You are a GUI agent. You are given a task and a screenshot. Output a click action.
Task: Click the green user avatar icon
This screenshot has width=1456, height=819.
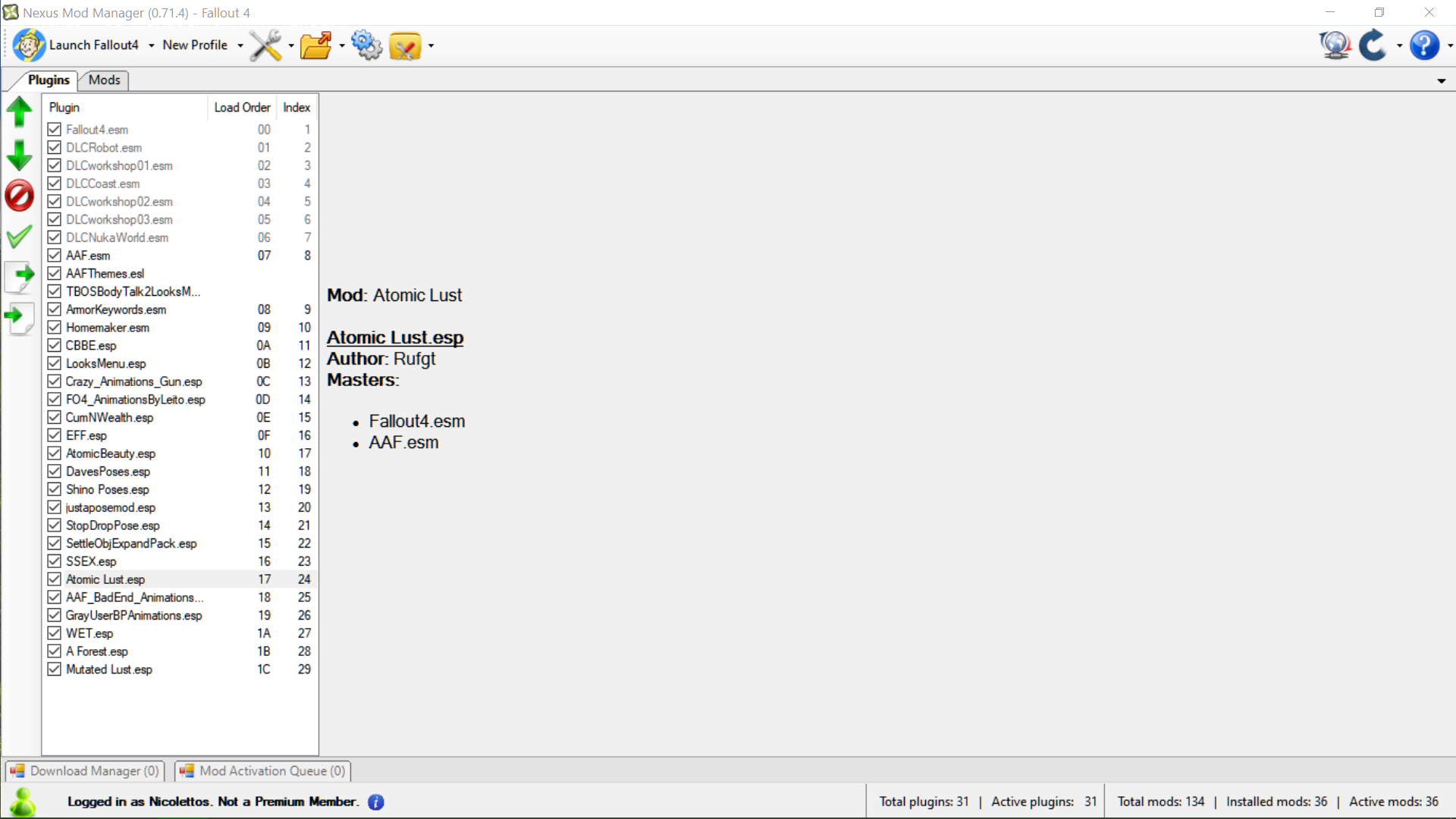pos(23,802)
